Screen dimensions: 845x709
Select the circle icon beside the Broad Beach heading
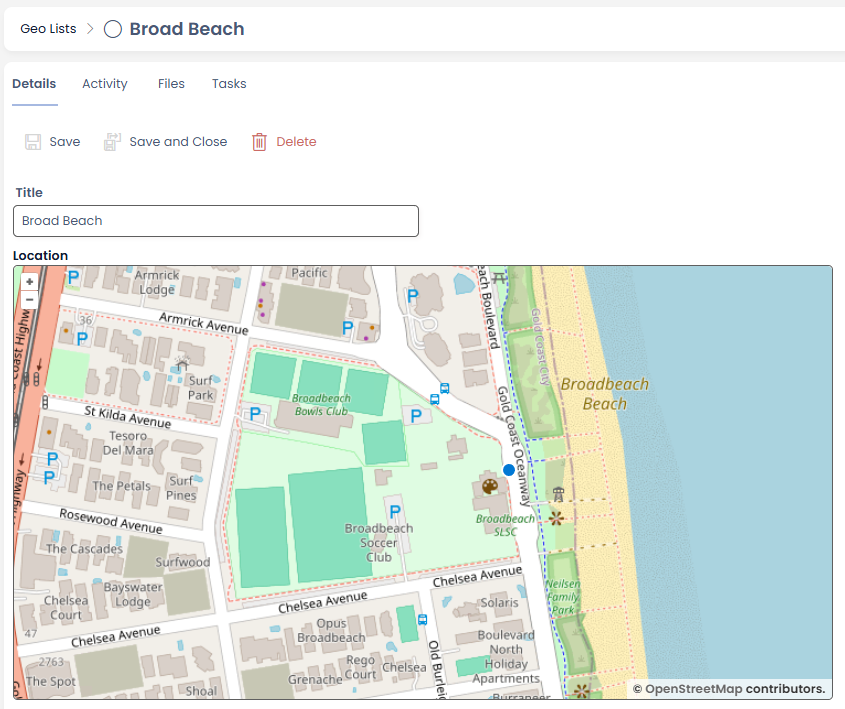point(112,29)
